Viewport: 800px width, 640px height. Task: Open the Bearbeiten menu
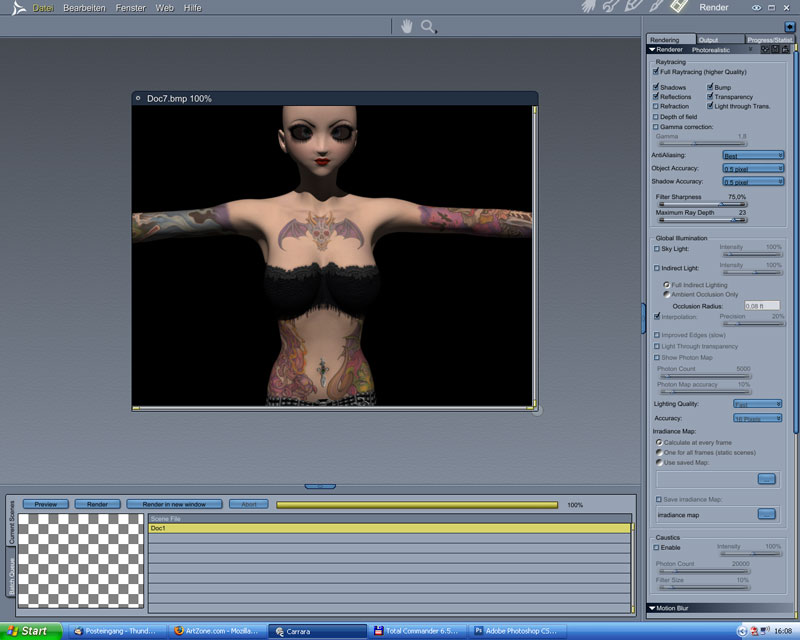click(84, 8)
